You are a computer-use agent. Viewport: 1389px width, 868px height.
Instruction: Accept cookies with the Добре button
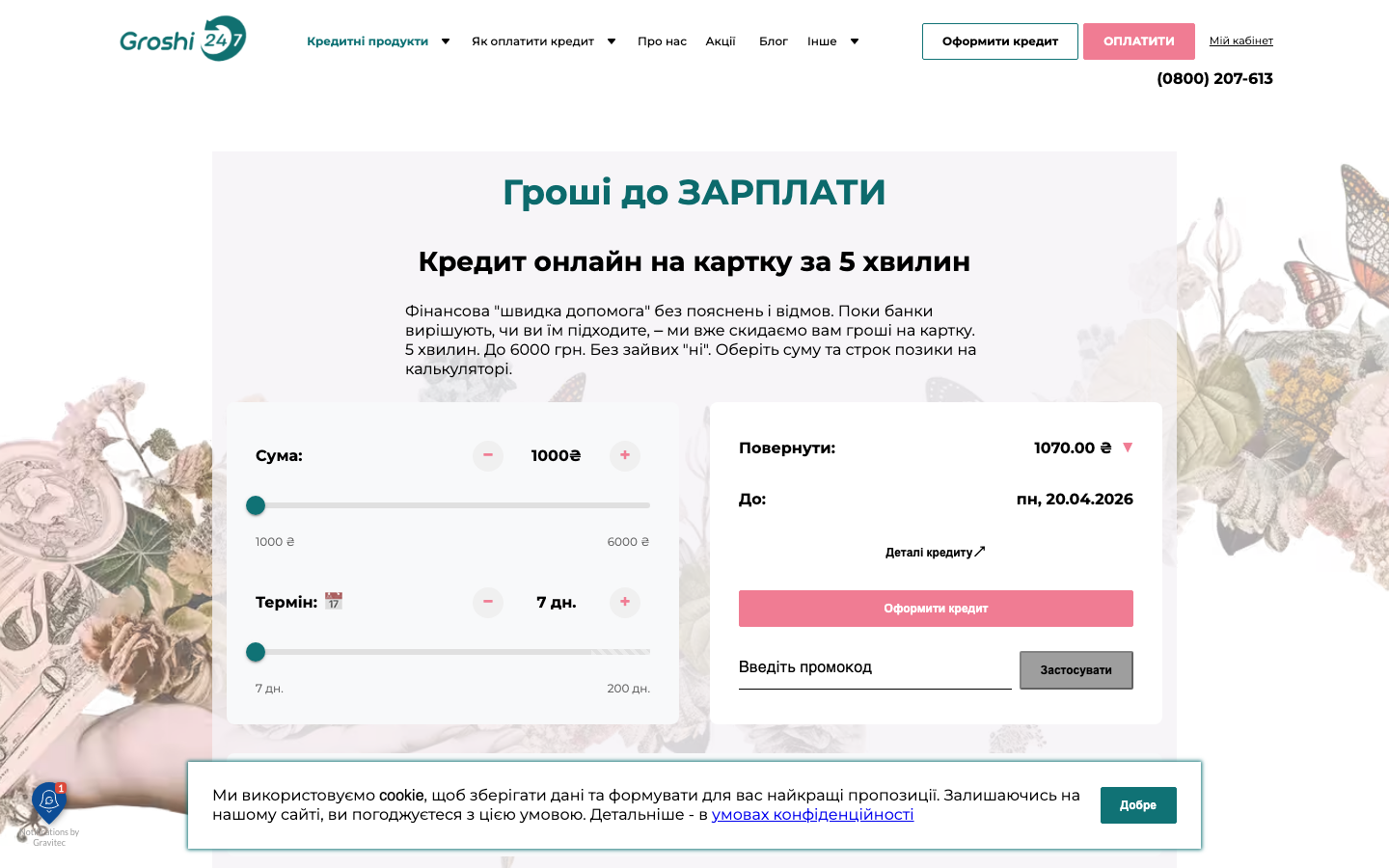[x=1138, y=804]
